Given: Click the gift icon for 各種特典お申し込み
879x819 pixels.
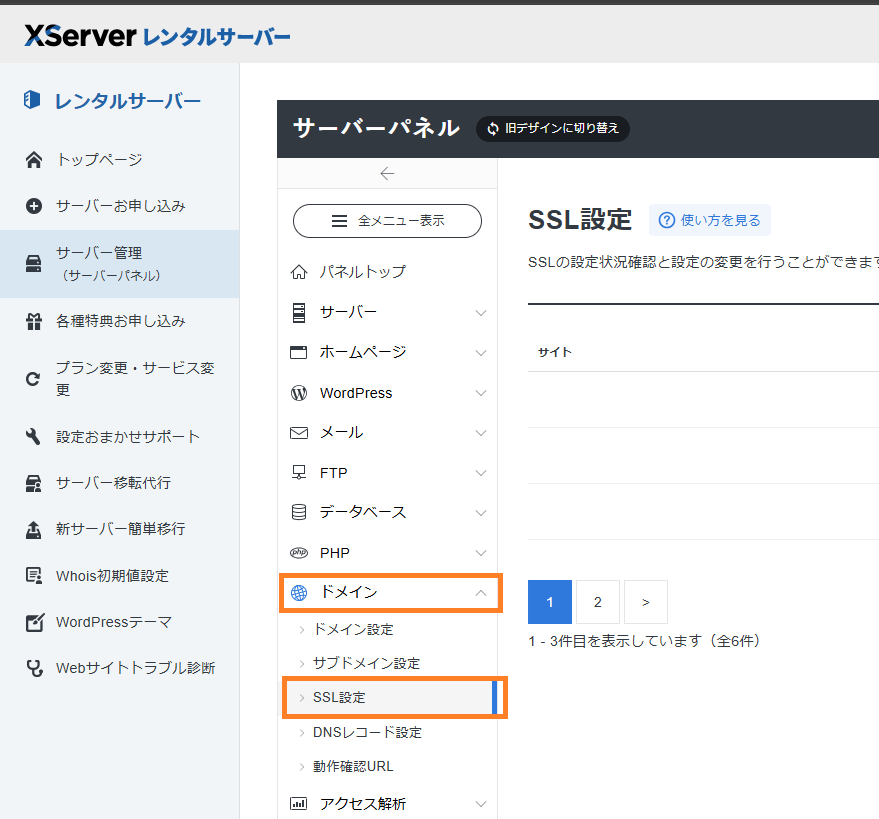Looking at the screenshot, I should tap(34, 321).
